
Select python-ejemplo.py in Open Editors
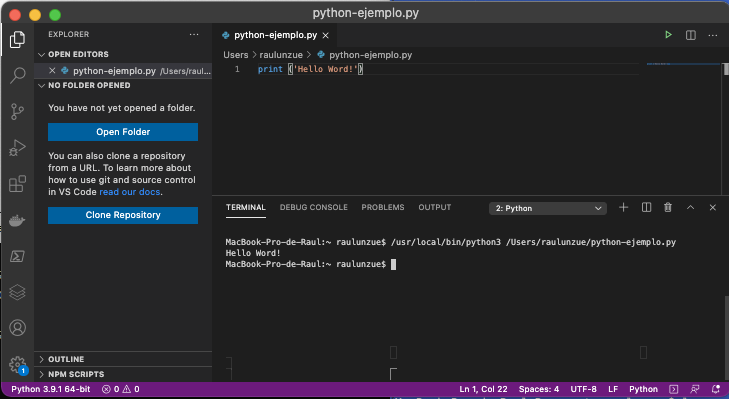pyautogui.click(x=123, y=71)
